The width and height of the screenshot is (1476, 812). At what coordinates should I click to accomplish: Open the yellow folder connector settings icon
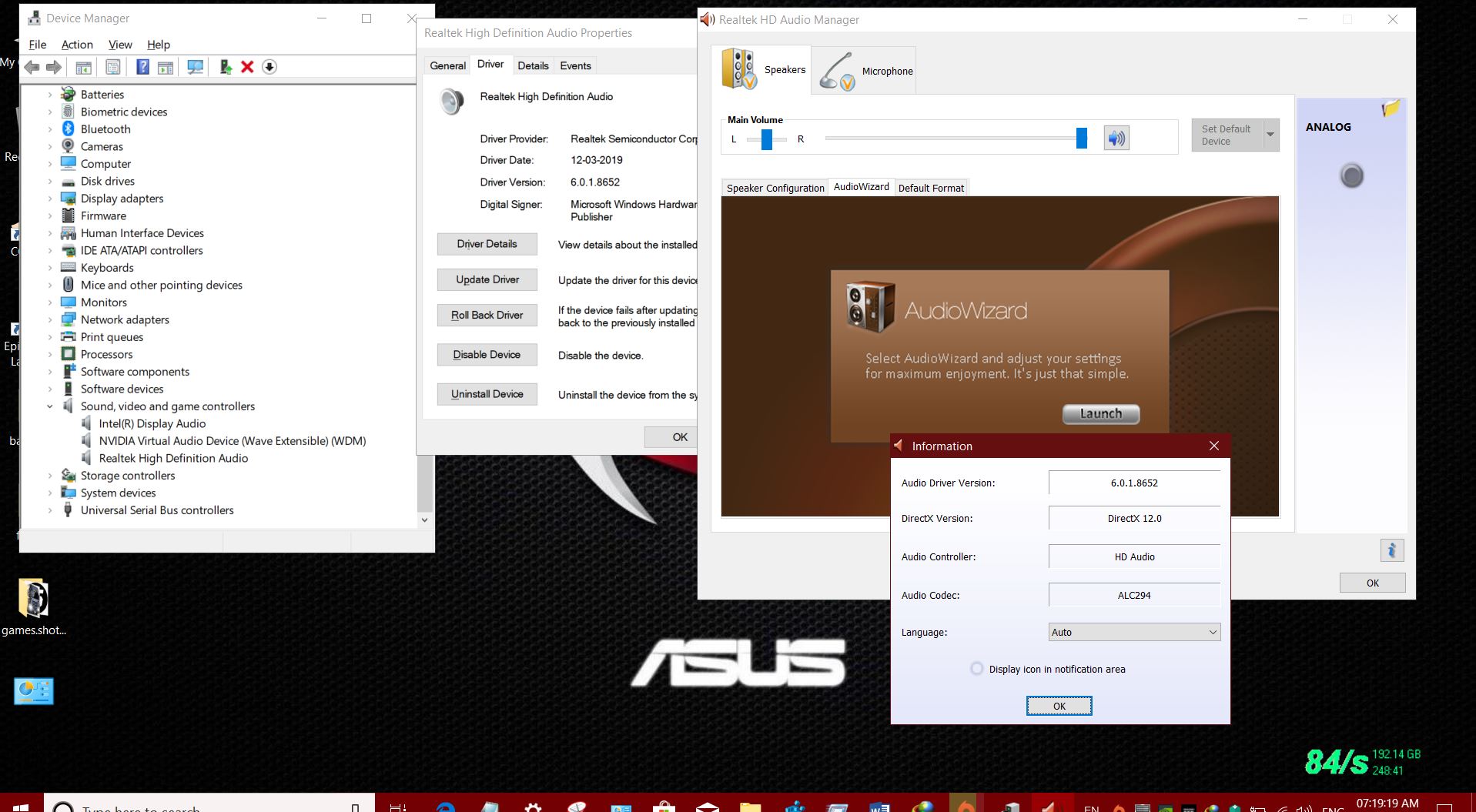click(x=1390, y=109)
